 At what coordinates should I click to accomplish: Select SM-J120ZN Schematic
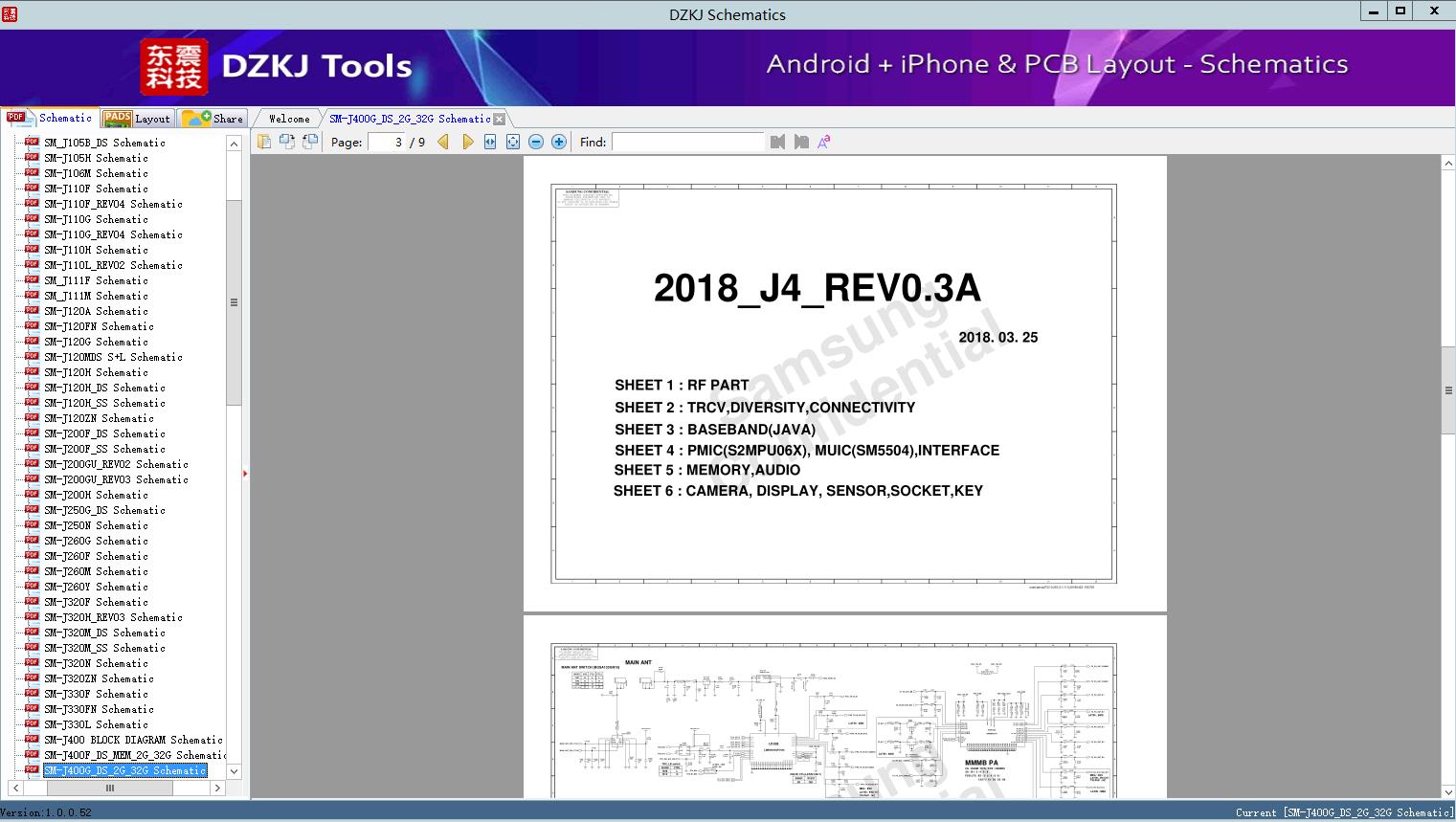pos(99,418)
